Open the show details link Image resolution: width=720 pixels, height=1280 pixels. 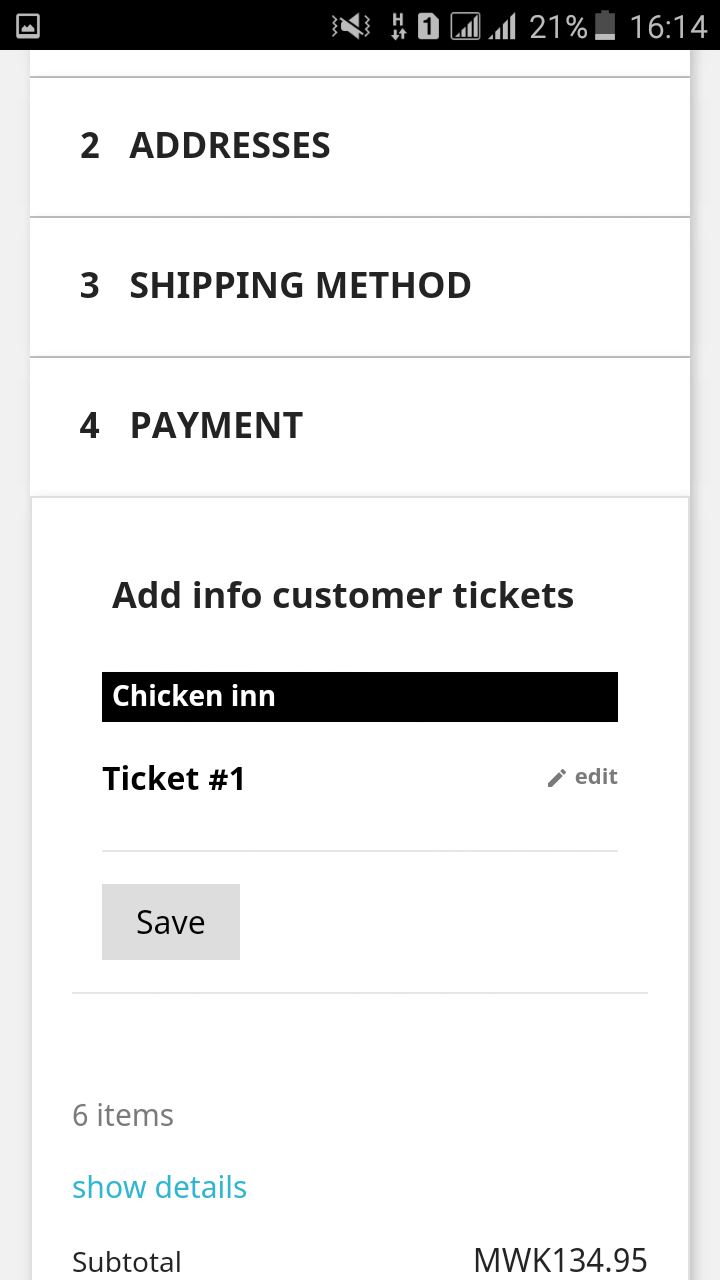tap(159, 1187)
